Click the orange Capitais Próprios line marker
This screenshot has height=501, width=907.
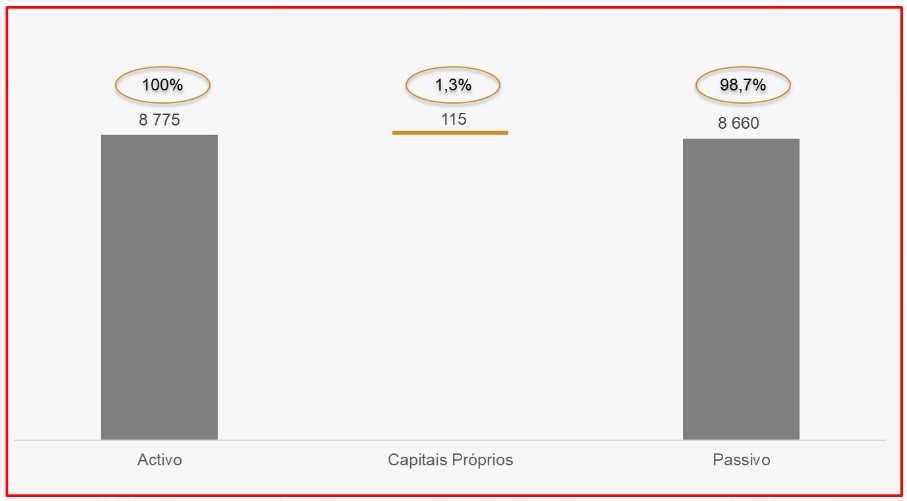pos(450,132)
